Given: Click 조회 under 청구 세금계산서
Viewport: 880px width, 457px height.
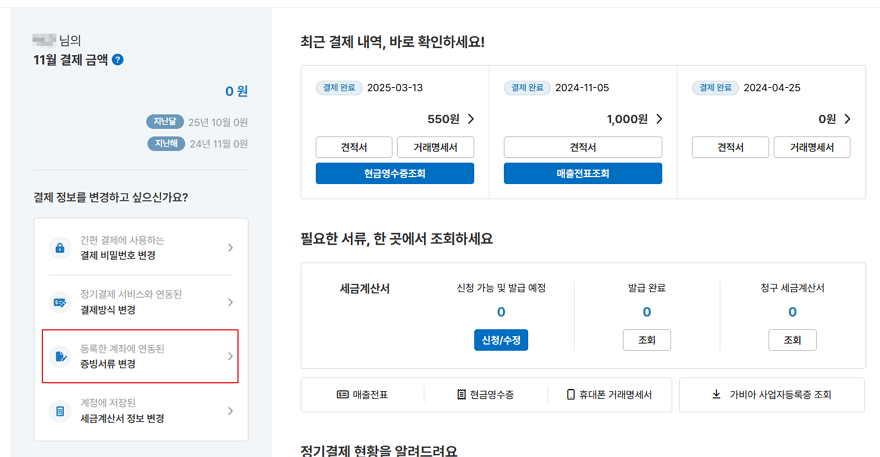Looking at the screenshot, I should (792, 340).
